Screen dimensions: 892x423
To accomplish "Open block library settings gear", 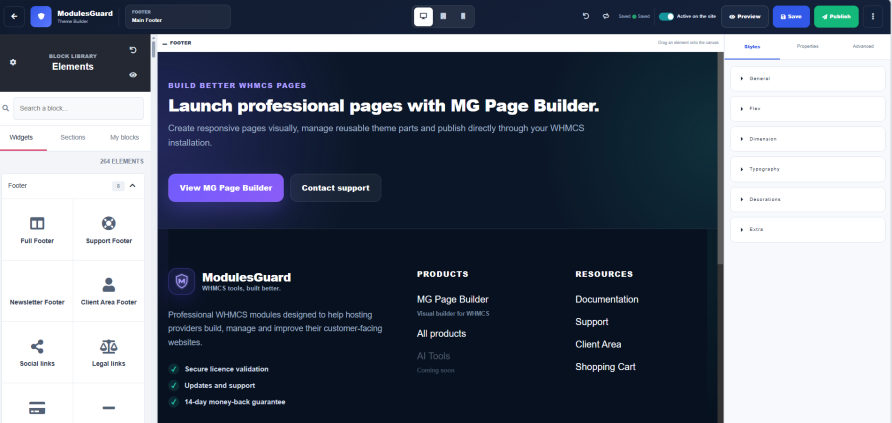I will 13,62.
